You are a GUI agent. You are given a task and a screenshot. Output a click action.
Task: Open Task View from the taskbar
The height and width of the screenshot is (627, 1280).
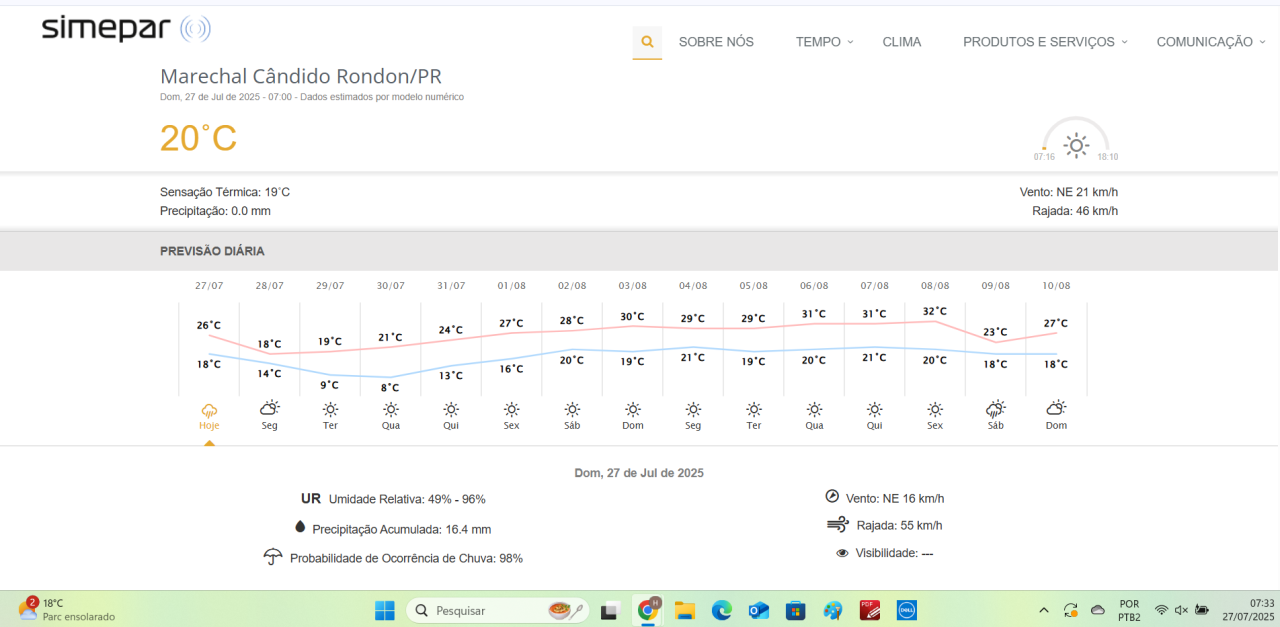pos(610,610)
